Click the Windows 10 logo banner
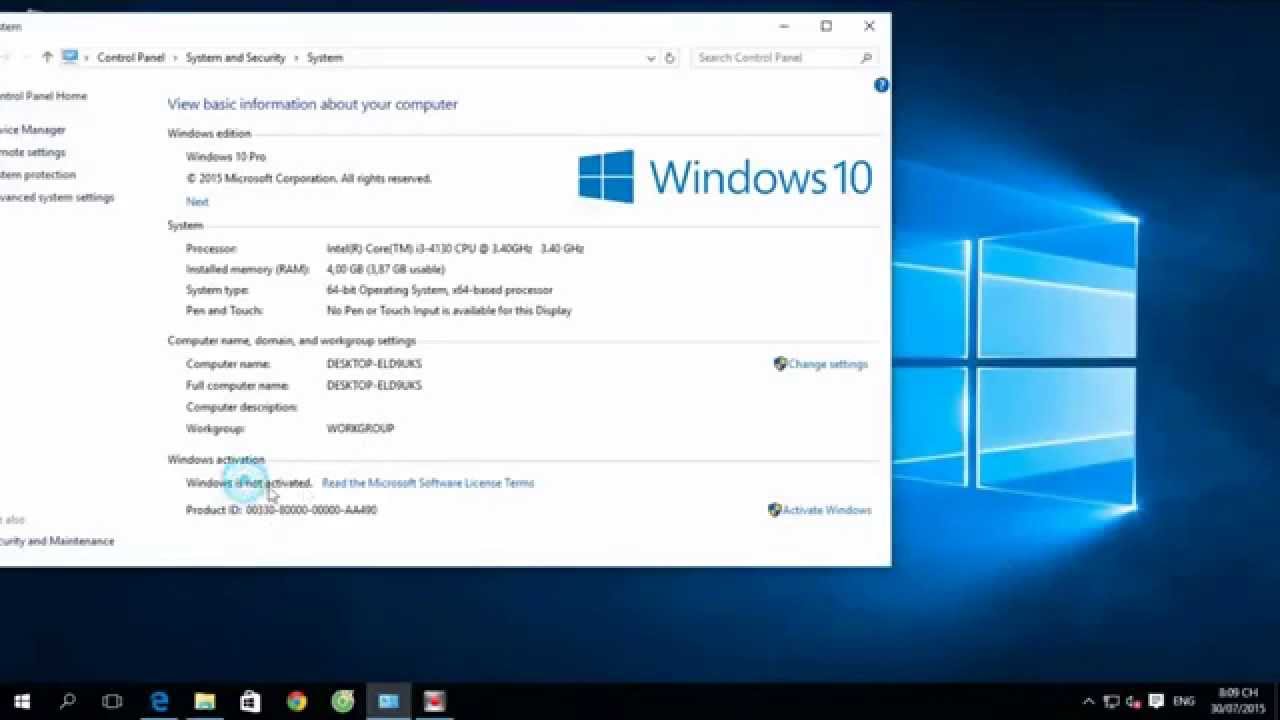 (x=725, y=177)
